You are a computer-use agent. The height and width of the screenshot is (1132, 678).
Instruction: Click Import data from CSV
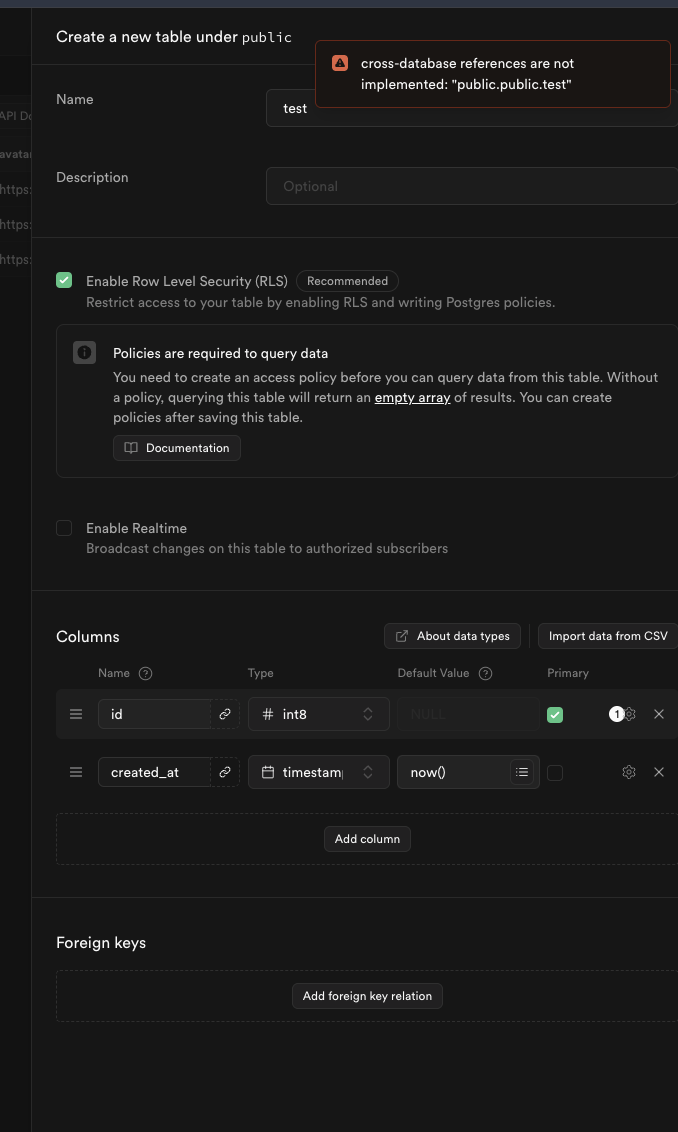pyautogui.click(x=607, y=636)
